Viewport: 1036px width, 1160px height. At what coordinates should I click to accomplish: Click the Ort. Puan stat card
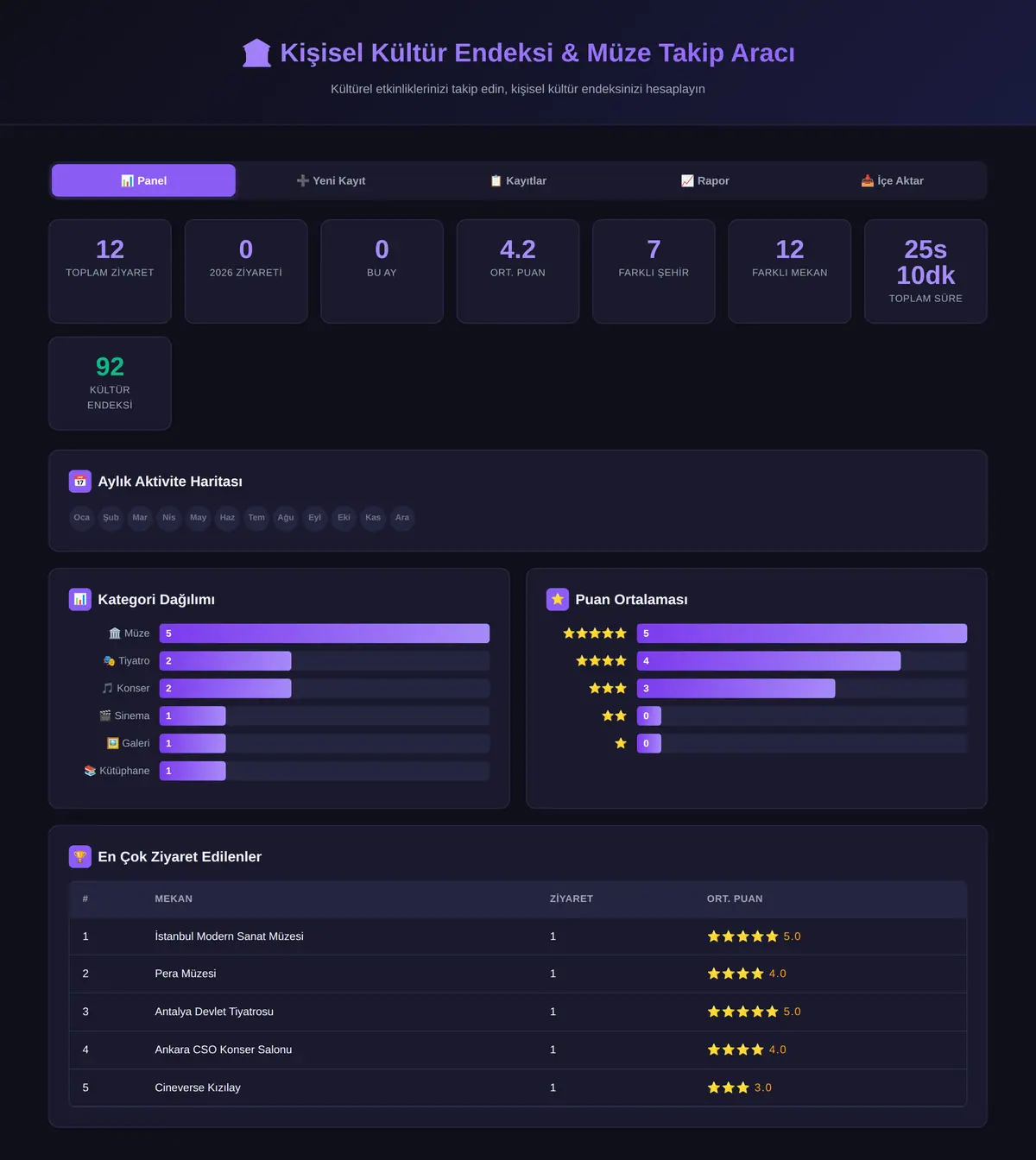[518, 271]
